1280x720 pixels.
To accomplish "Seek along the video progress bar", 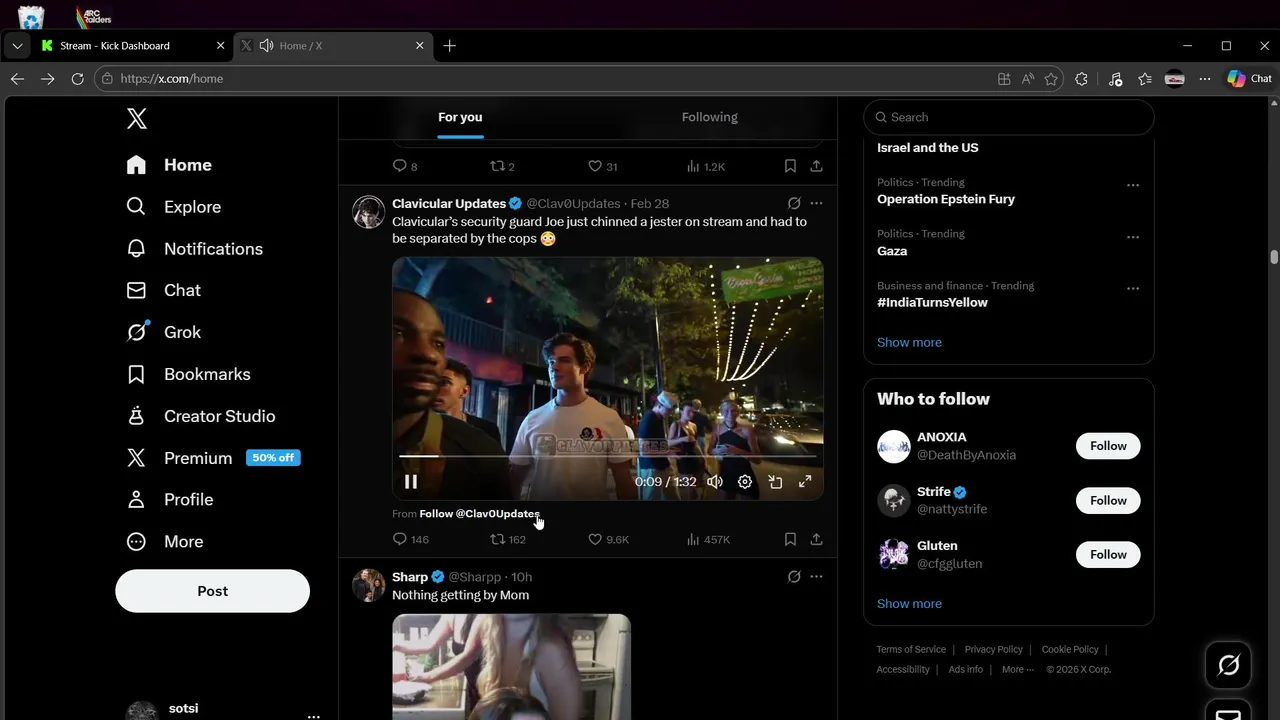I will click(607, 456).
